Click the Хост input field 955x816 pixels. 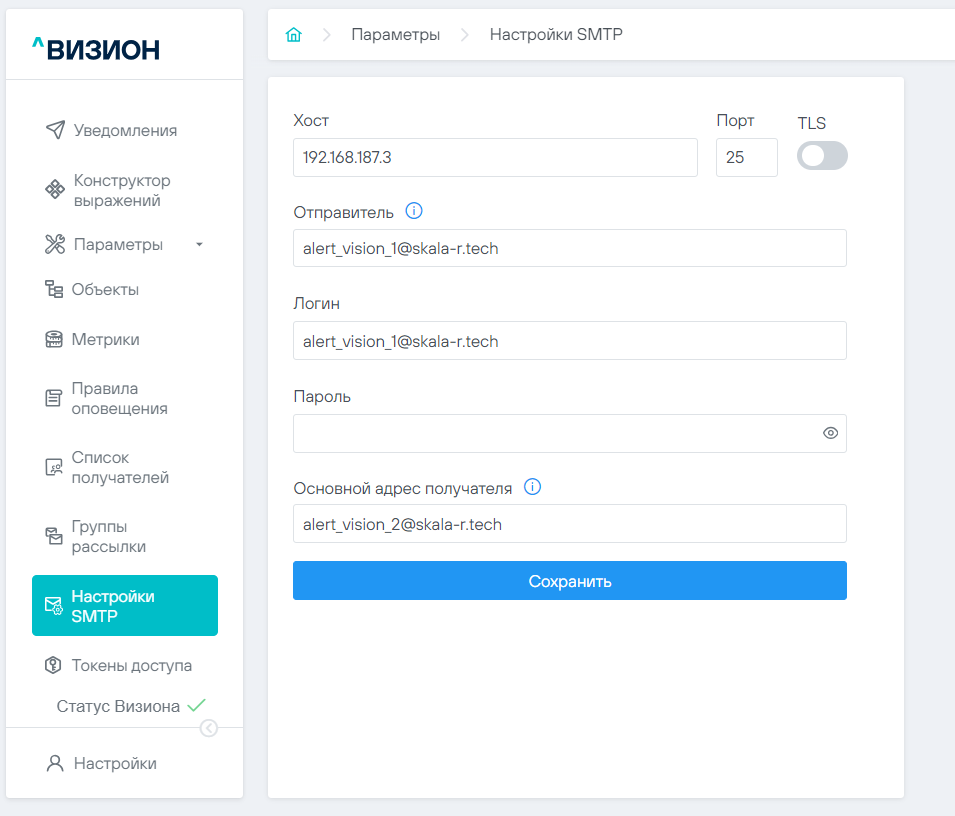[x=495, y=158]
